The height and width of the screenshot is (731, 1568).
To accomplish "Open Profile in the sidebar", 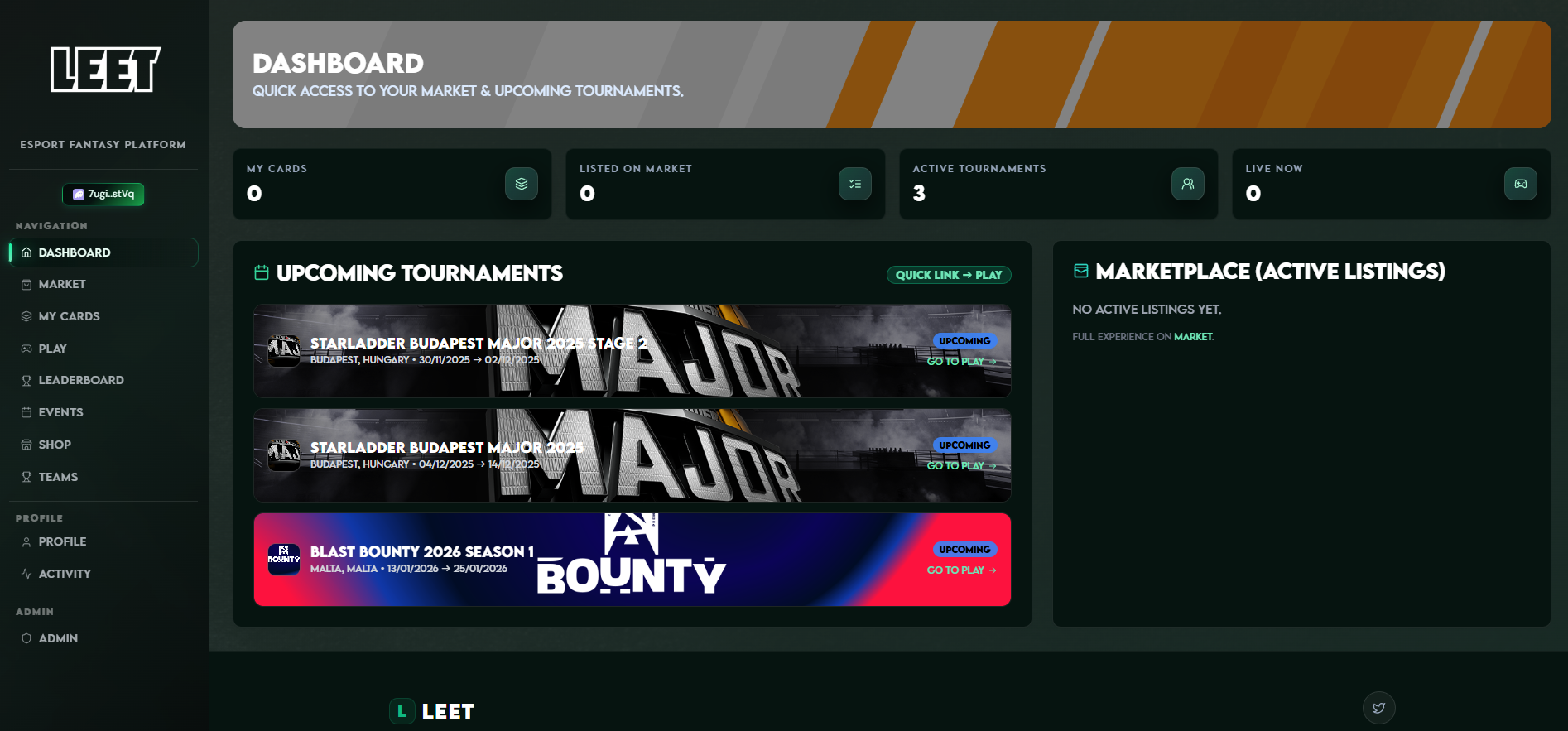I will pyautogui.click(x=103, y=541).
